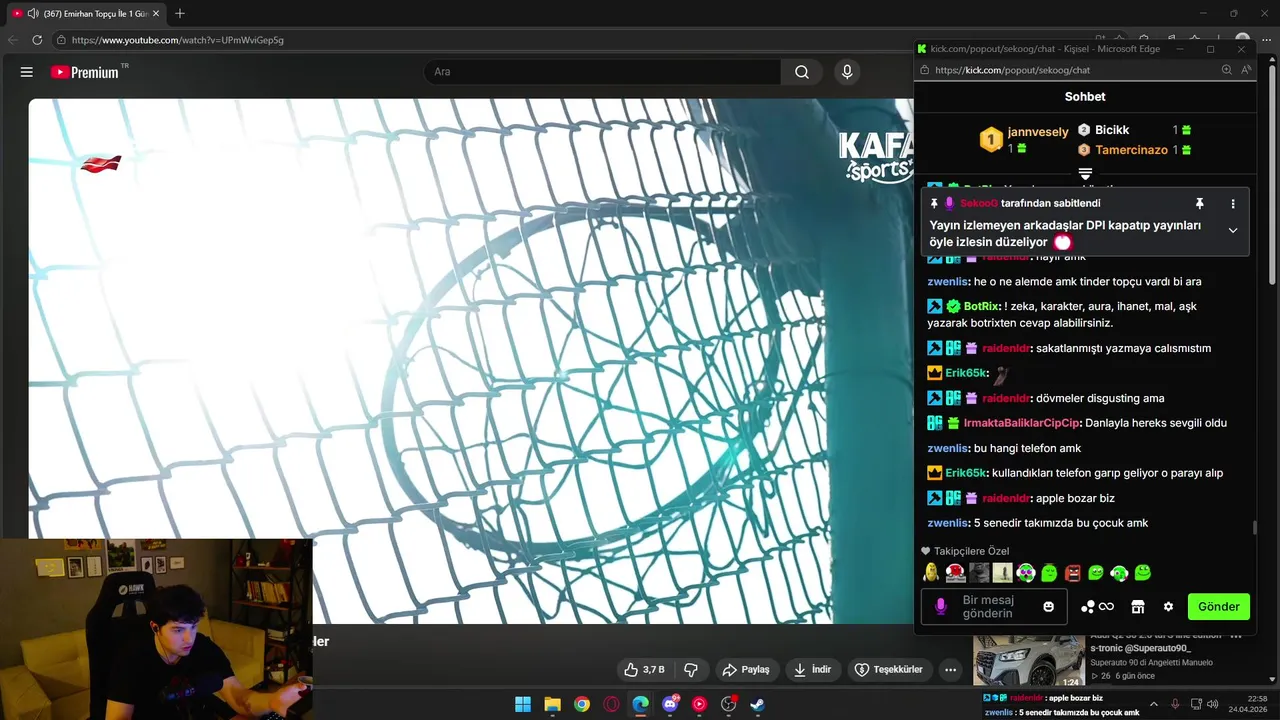Click the chat scrollbar
This screenshot has height=720, width=1280.
click(1254, 529)
